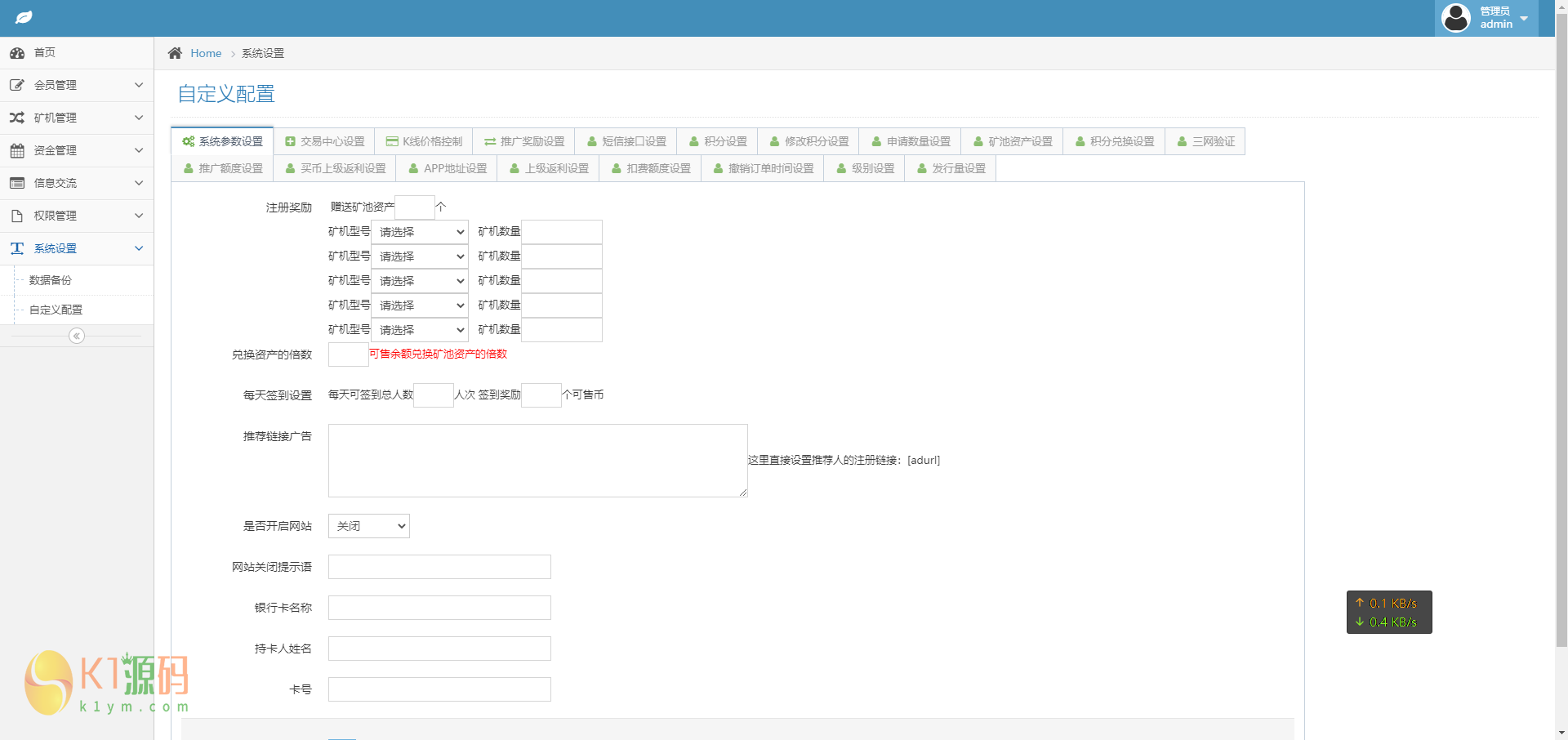Click the 银行卡名称 input field
1568x740 pixels.
pos(439,608)
